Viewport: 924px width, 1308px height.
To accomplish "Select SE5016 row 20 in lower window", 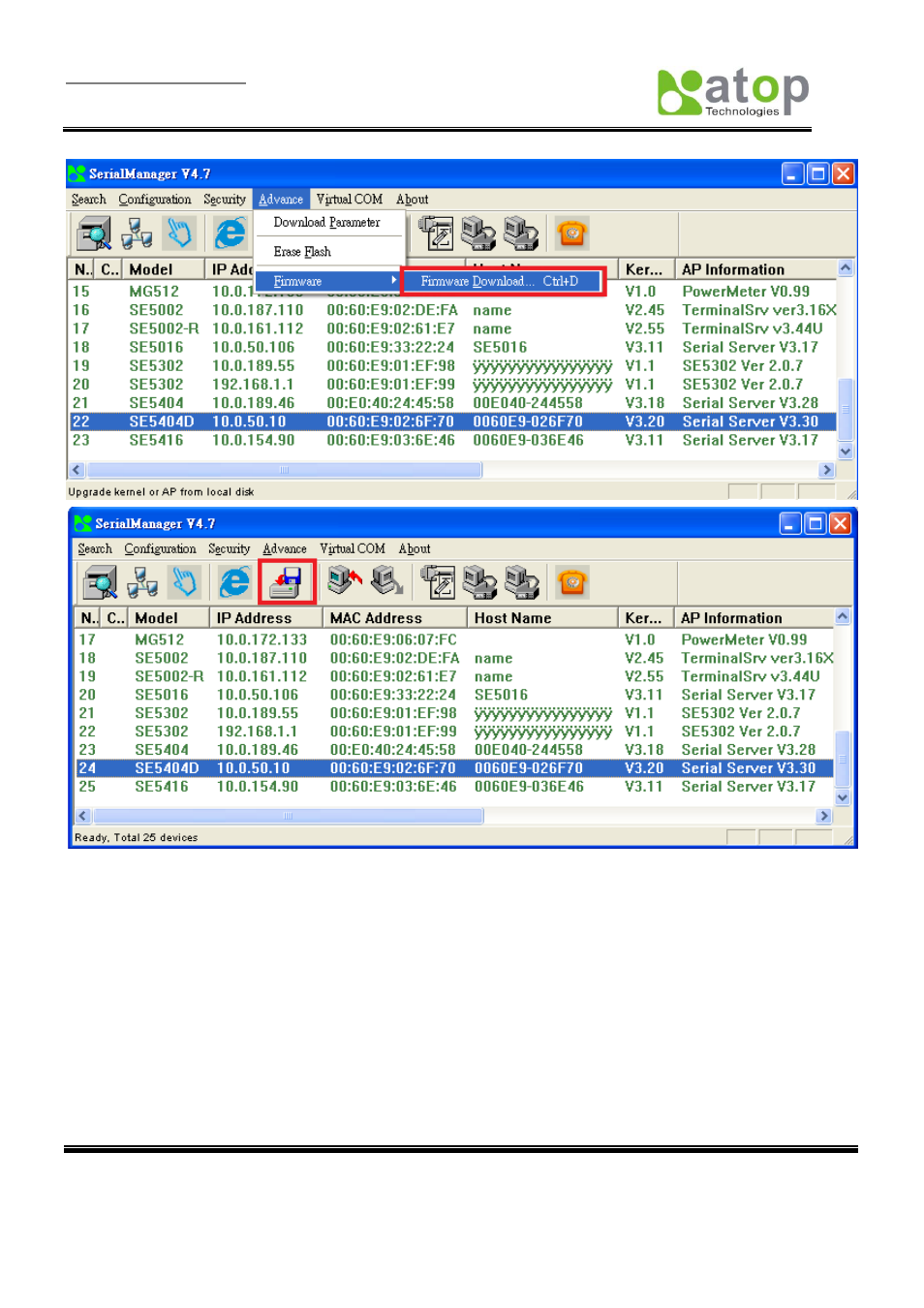I will pyautogui.click(x=455, y=695).
